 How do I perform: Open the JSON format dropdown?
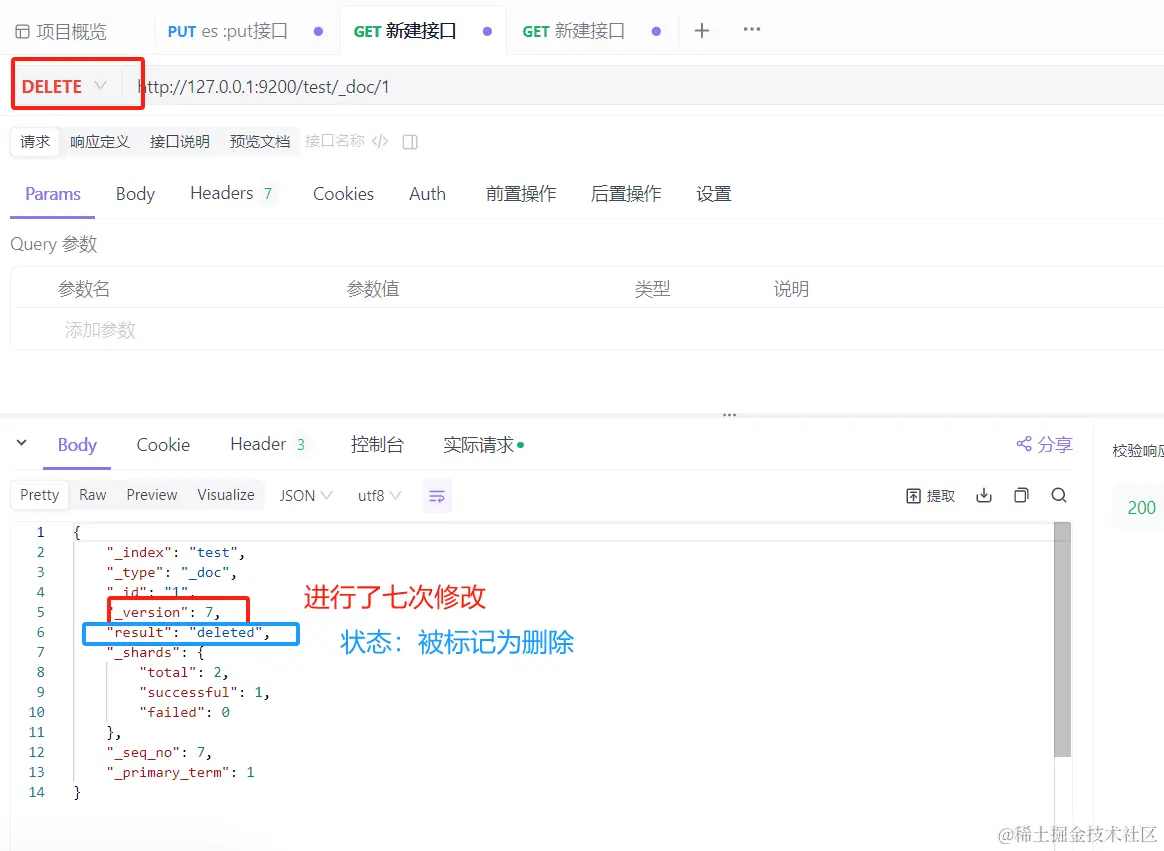[x=305, y=495]
